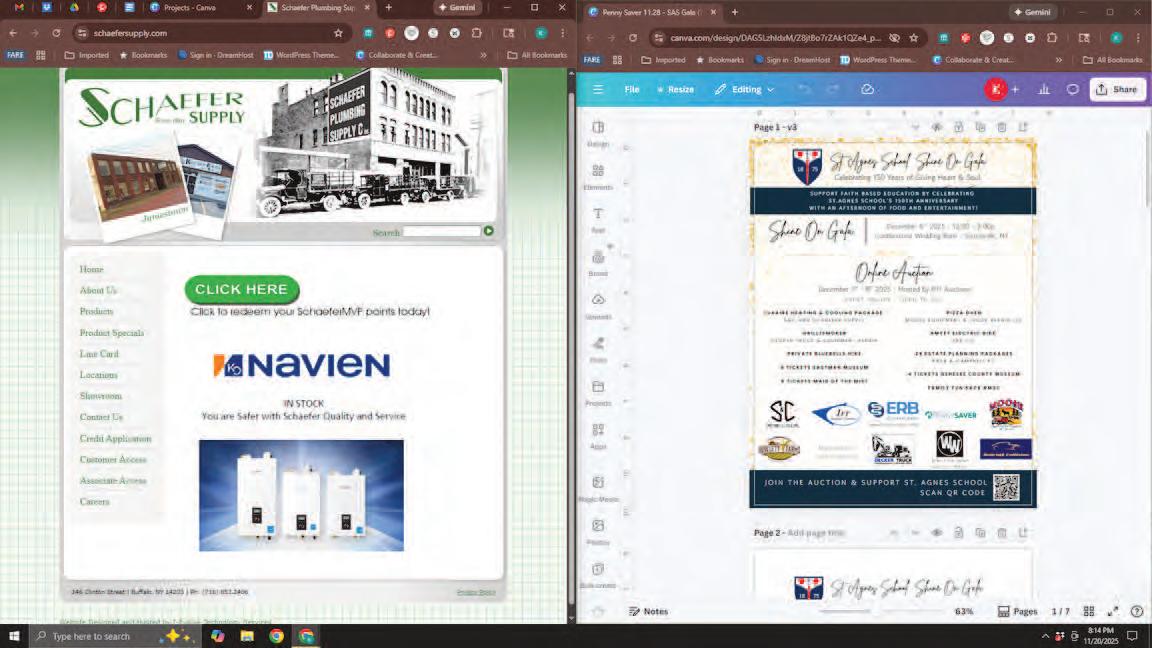Add collaborator with plus icon
Viewport: 1152px width, 648px height.
coord(1015,89)
